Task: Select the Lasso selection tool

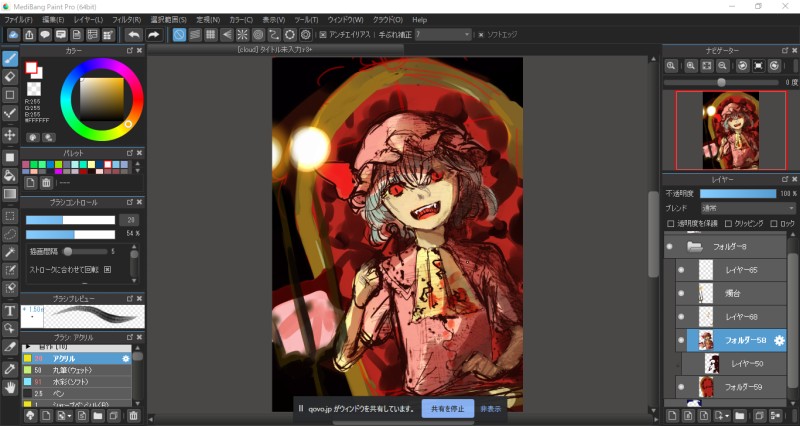Action: click(x=10, y=234)
